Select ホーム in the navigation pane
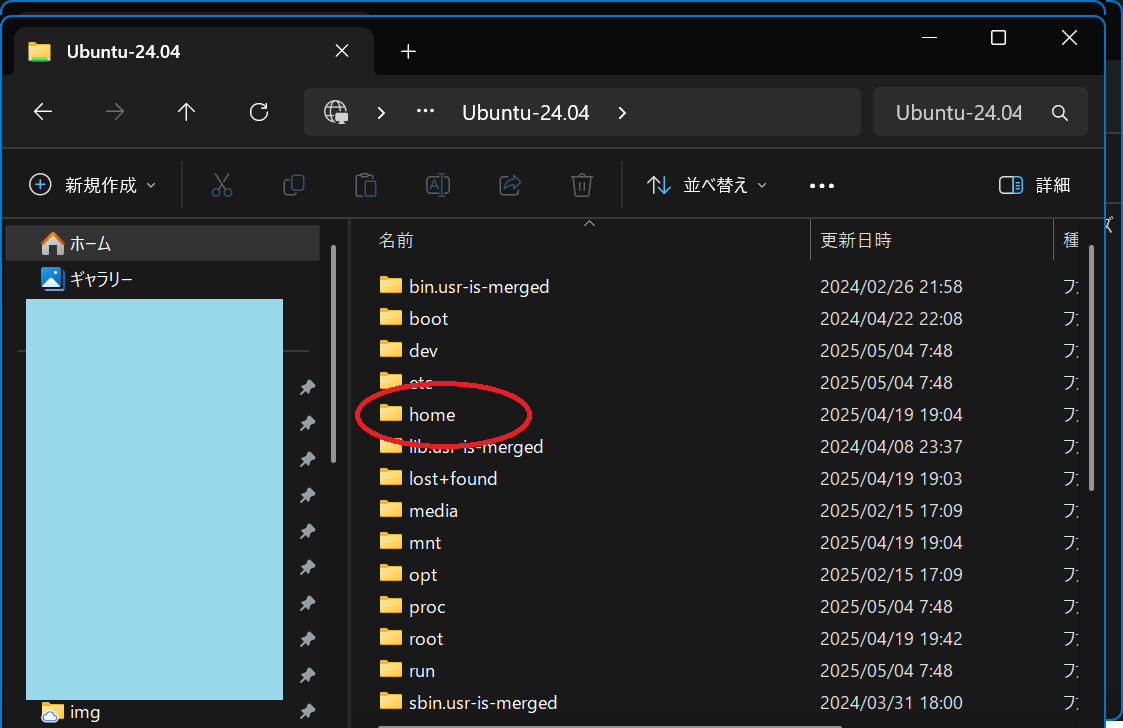 tap(163, 244)
